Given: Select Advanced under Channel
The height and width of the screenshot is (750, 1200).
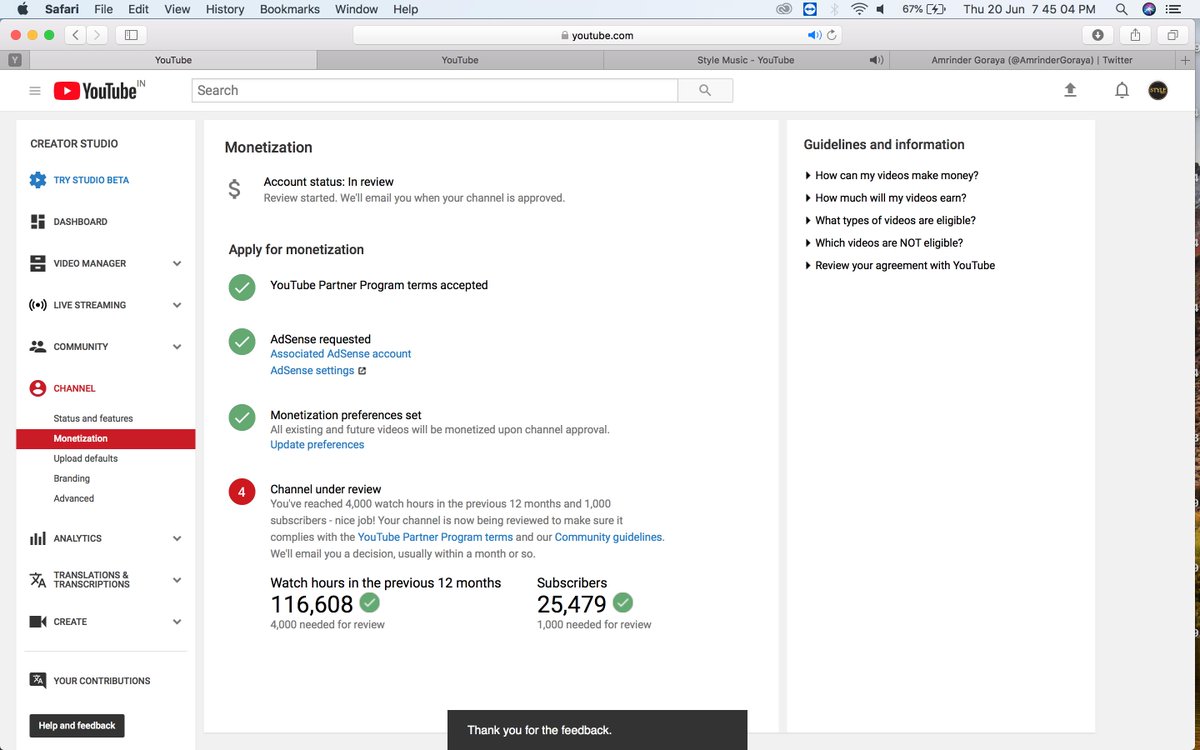Looking at the screenshot, I should [74, 498].
